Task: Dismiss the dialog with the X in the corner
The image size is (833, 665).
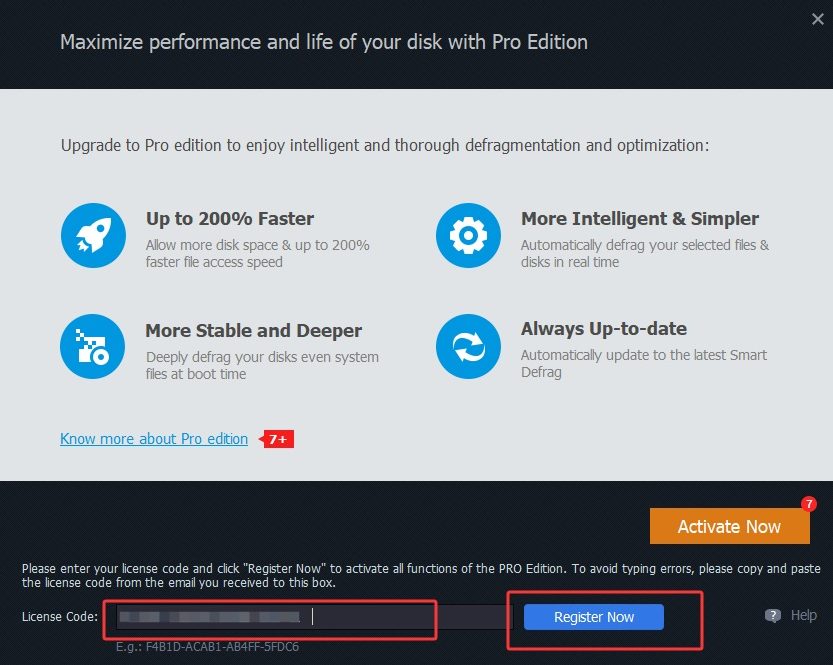Action: tap(817, 18)
